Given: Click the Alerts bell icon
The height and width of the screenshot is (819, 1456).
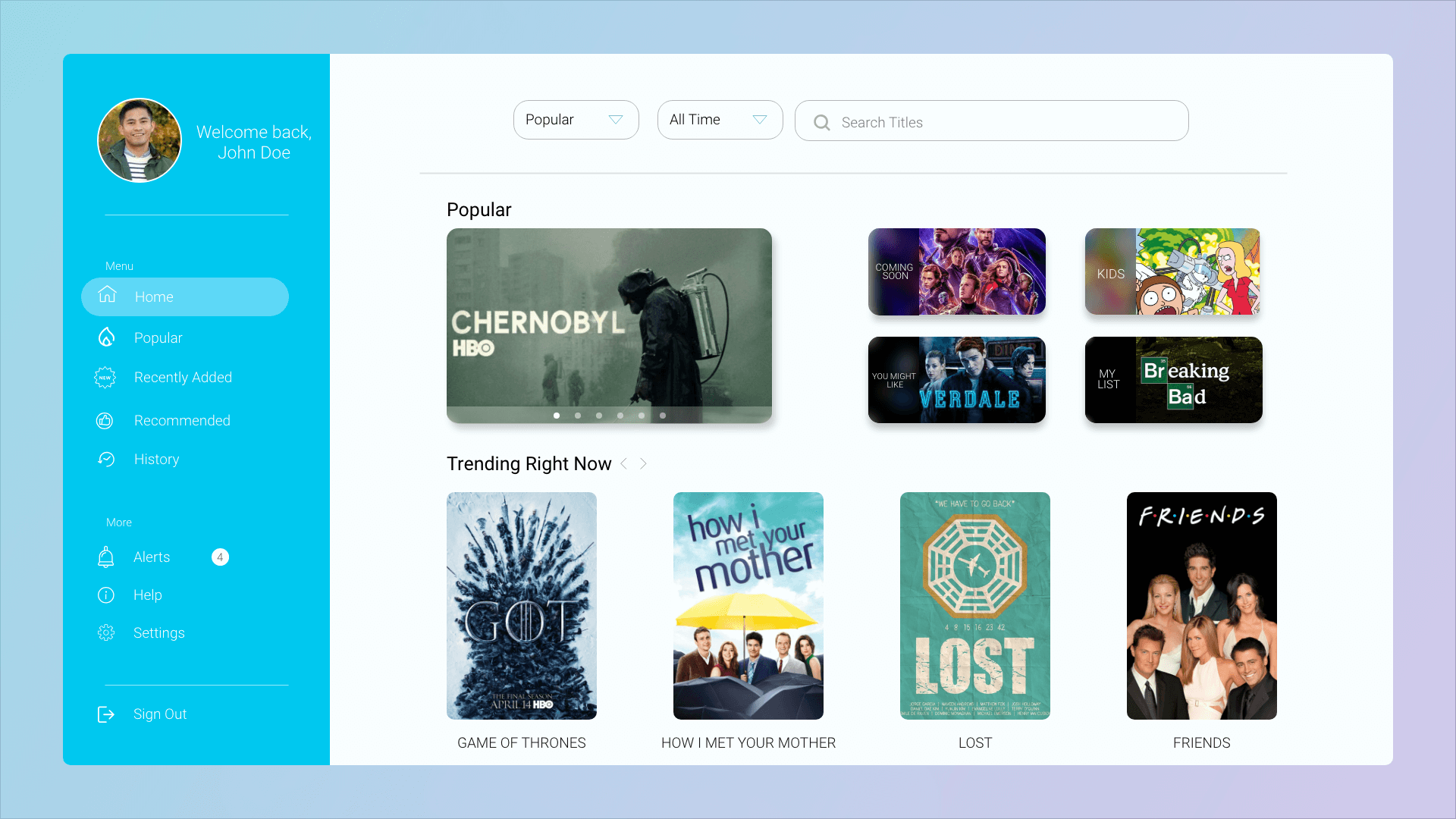Looking at the screenshot, I should [x=106, y=557].
